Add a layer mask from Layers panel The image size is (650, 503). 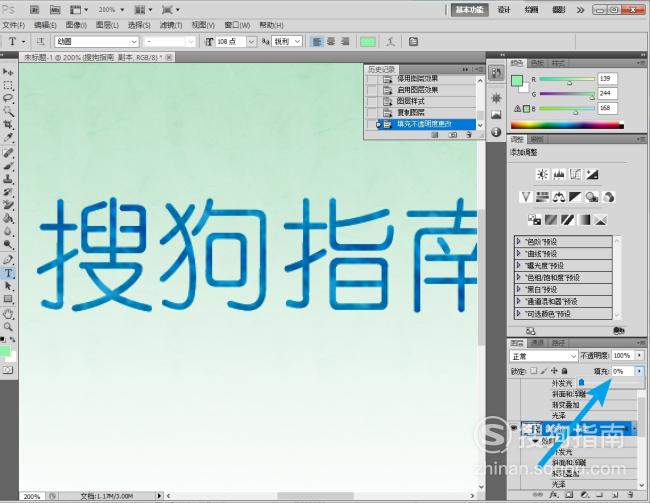[x=569, y=495]
